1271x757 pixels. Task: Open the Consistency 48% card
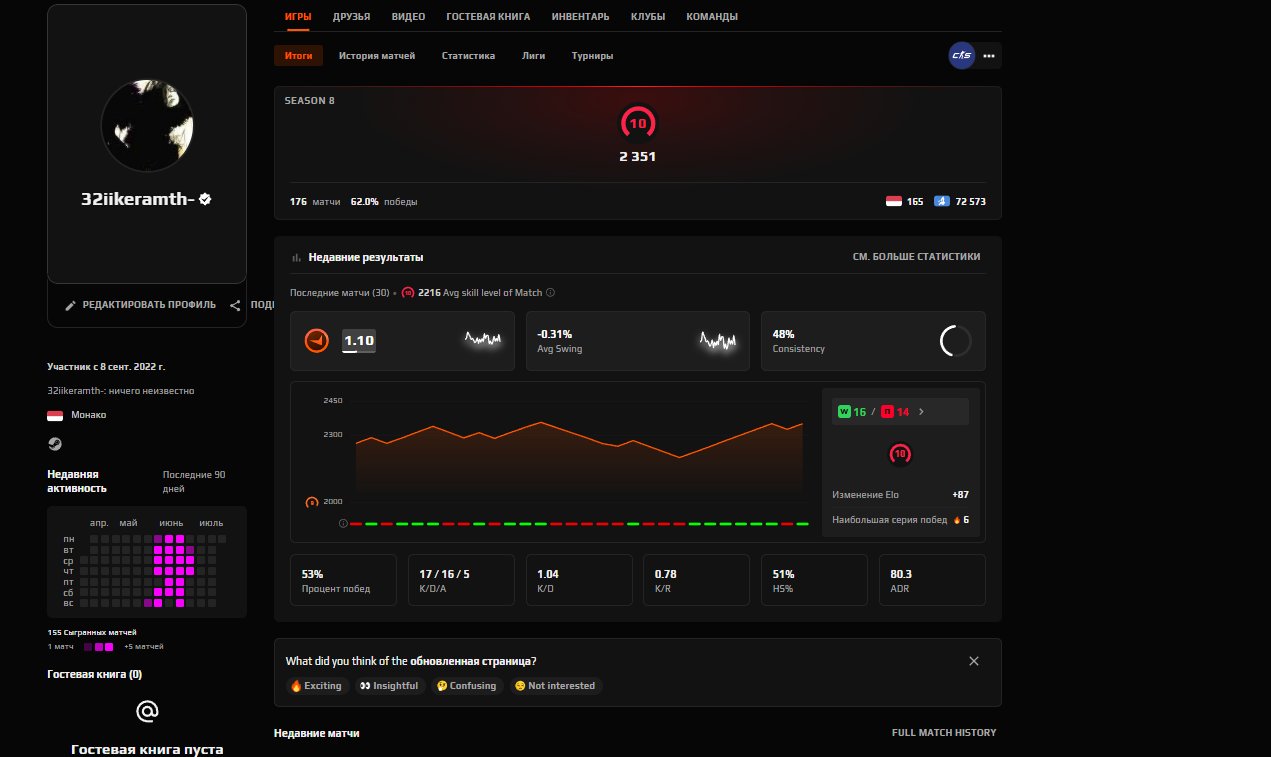(873, 341)
